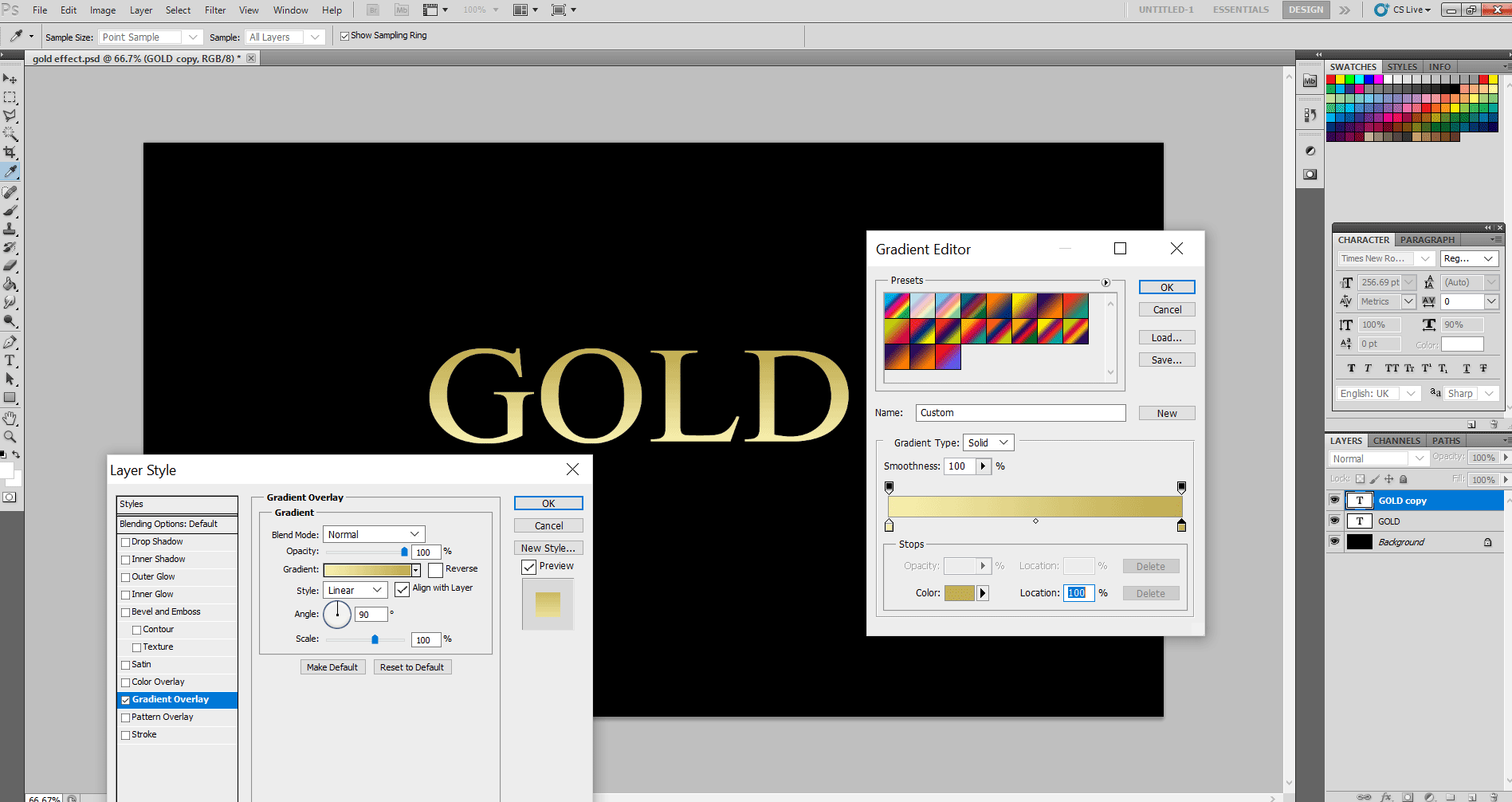
Task: Select the Healing Brush tool
Action: 11,192
